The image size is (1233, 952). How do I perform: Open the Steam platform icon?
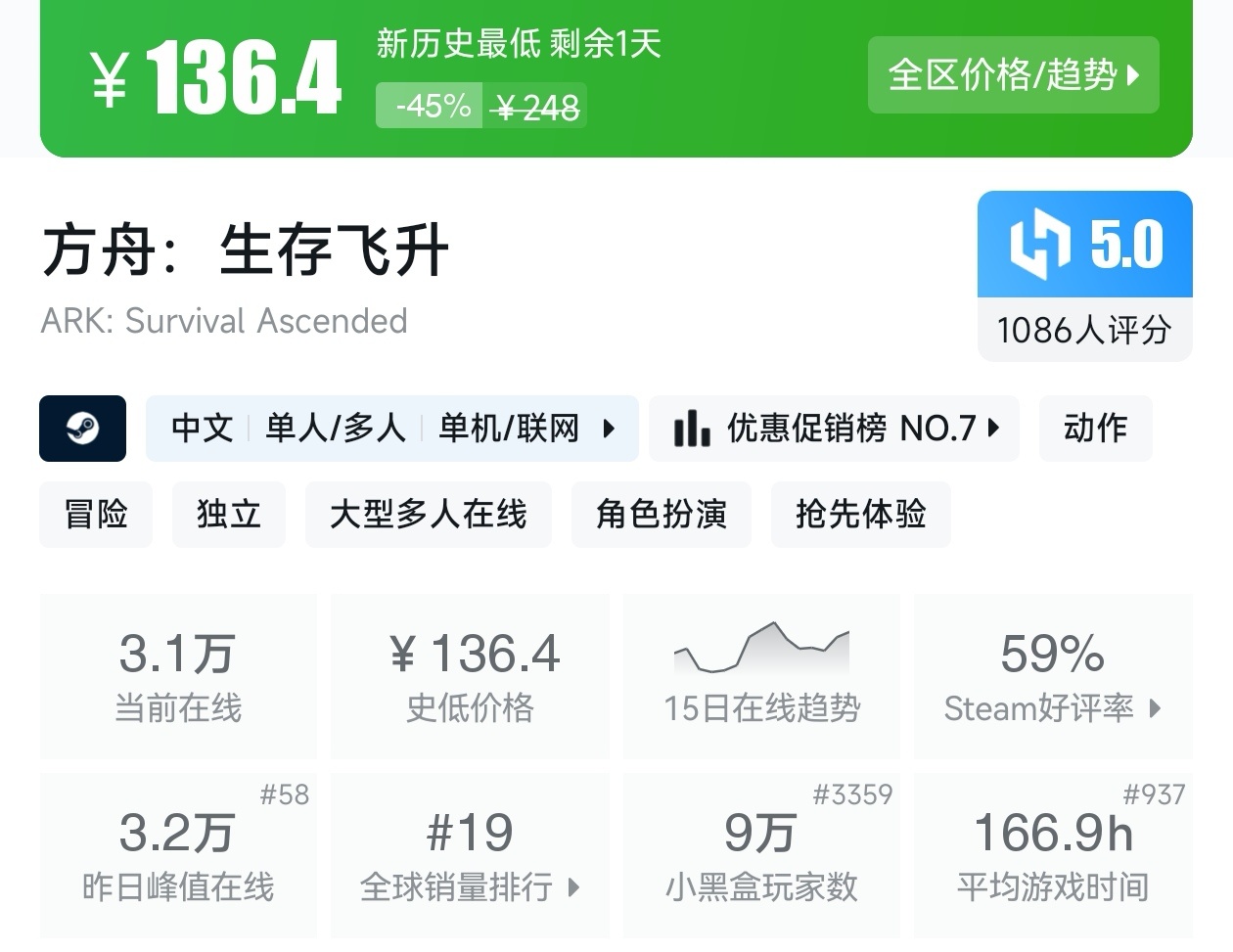click(83, 428)
